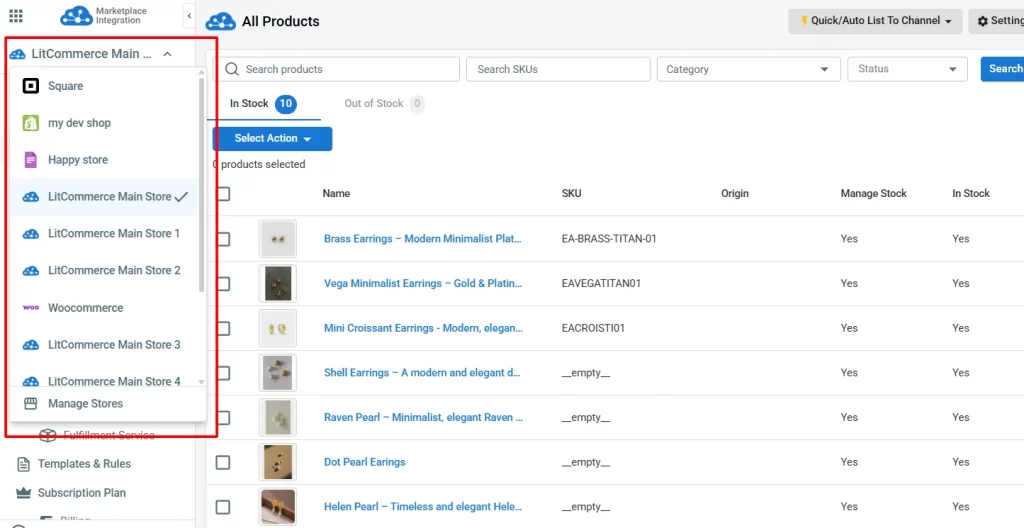This screenshot has width=1024, height=528.
Task: Click the EACROISTI01 SKU cell
Action: tap(593, 328)
